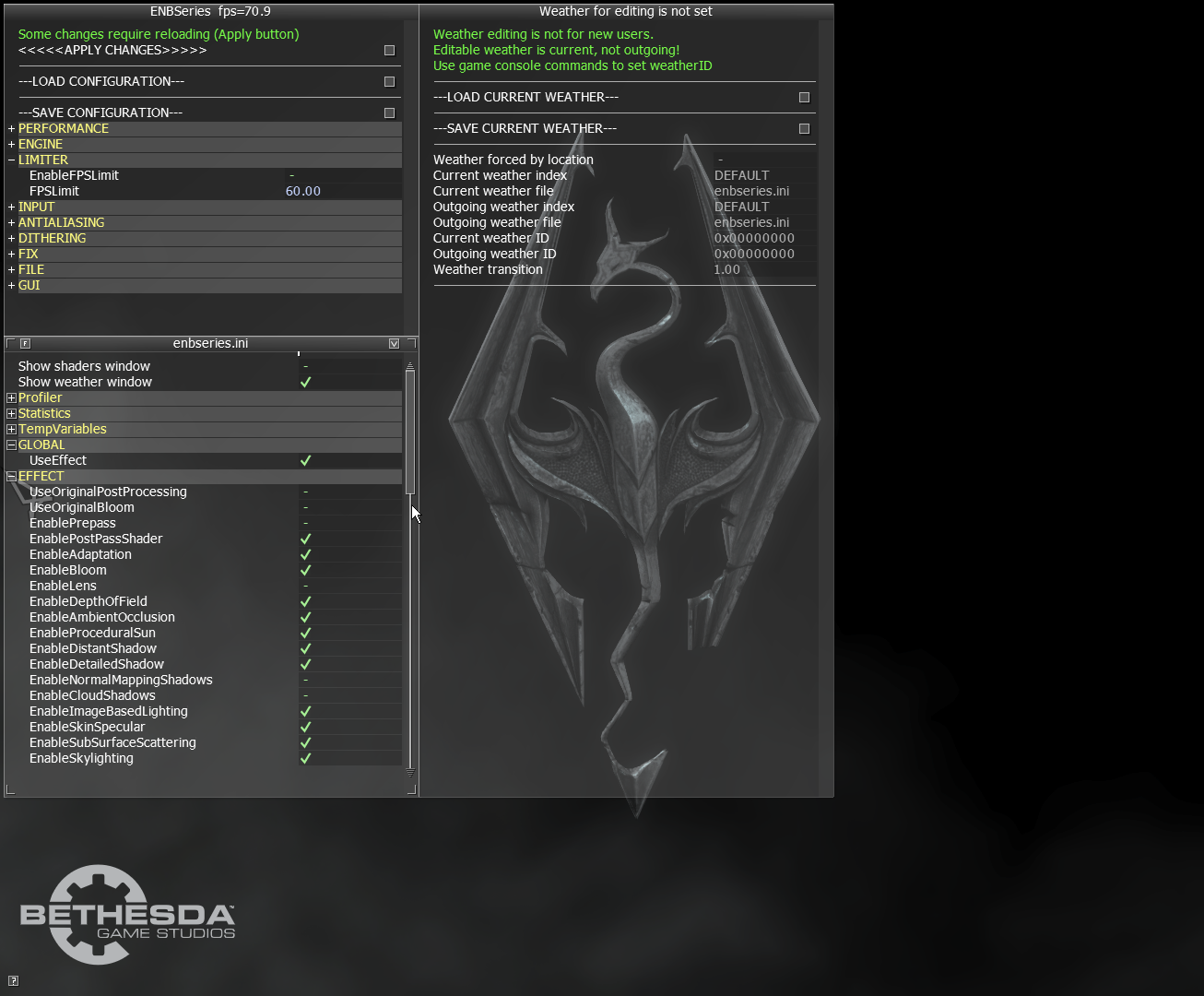Uncheck Show weather window
Image resolution: width=1204 pixels, height=996 pixels.
pos(305,382)
